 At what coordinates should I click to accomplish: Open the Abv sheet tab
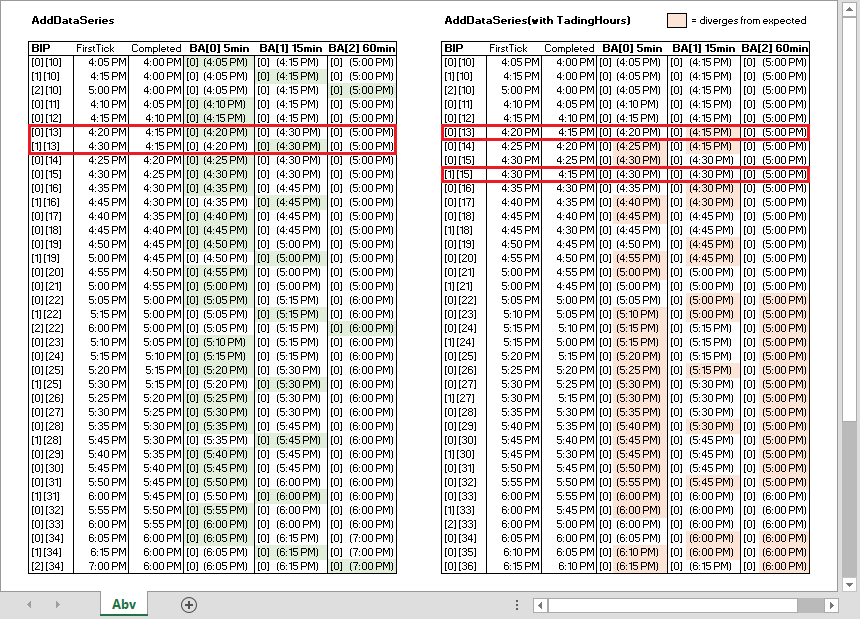(x=124, y=604)
